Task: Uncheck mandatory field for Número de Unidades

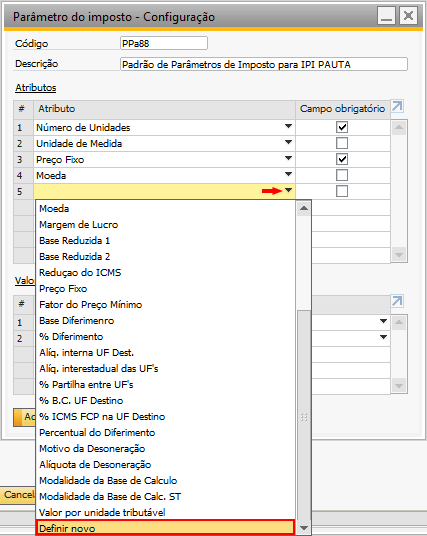Action: [342, 127]
